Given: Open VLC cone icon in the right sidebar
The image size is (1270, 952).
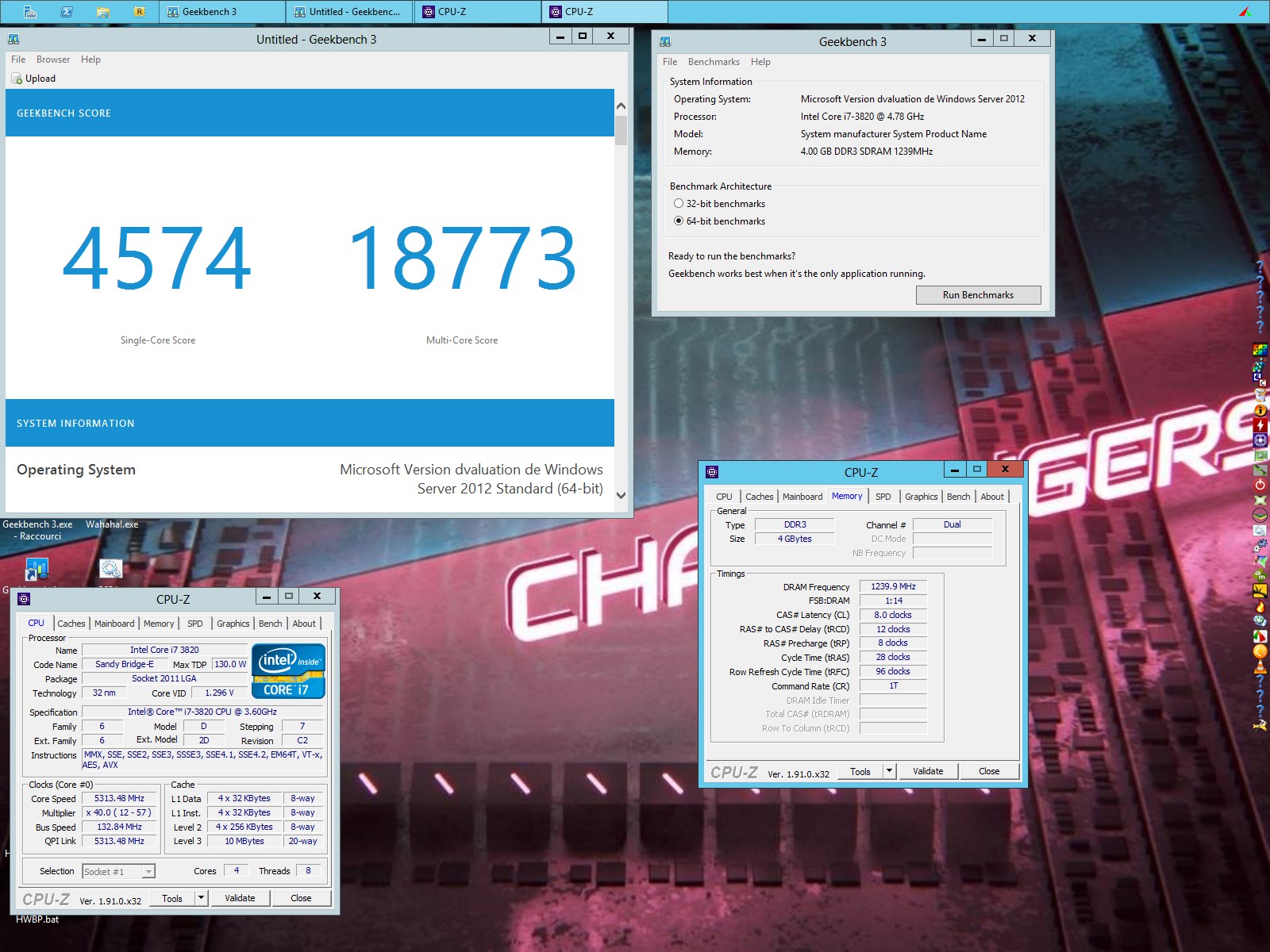Looking at the screenshot, I should pyautogui.click(x=1260, y=666).
